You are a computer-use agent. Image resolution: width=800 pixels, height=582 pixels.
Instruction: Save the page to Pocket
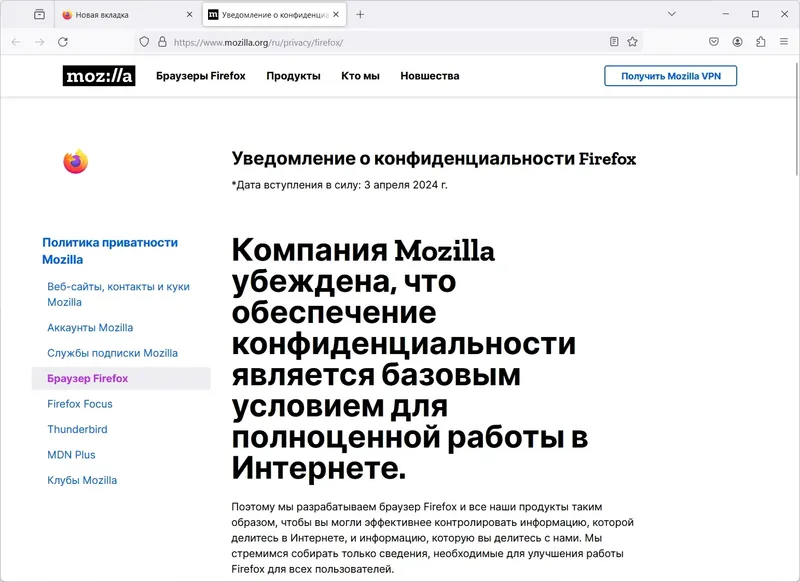712,43
